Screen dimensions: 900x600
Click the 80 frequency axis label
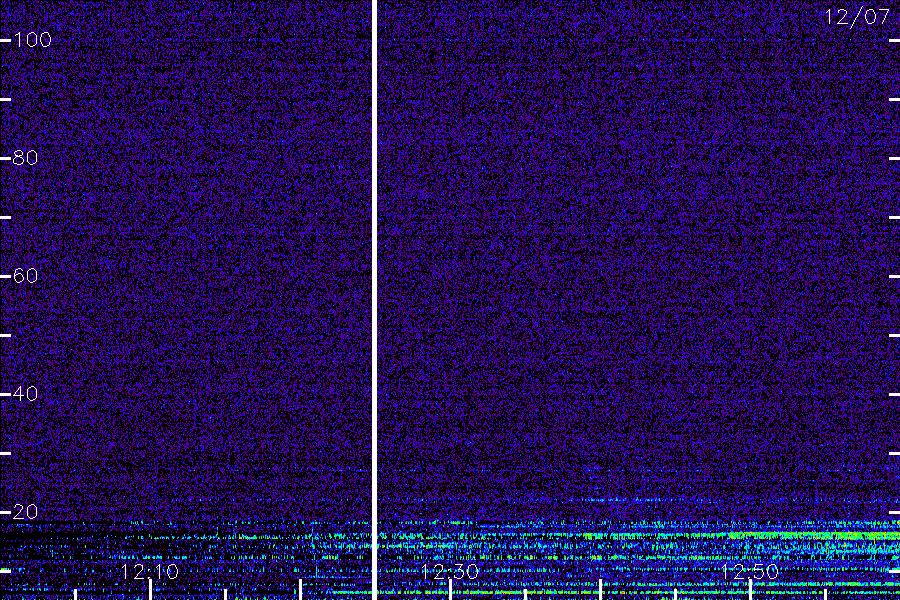pos(25,158)
